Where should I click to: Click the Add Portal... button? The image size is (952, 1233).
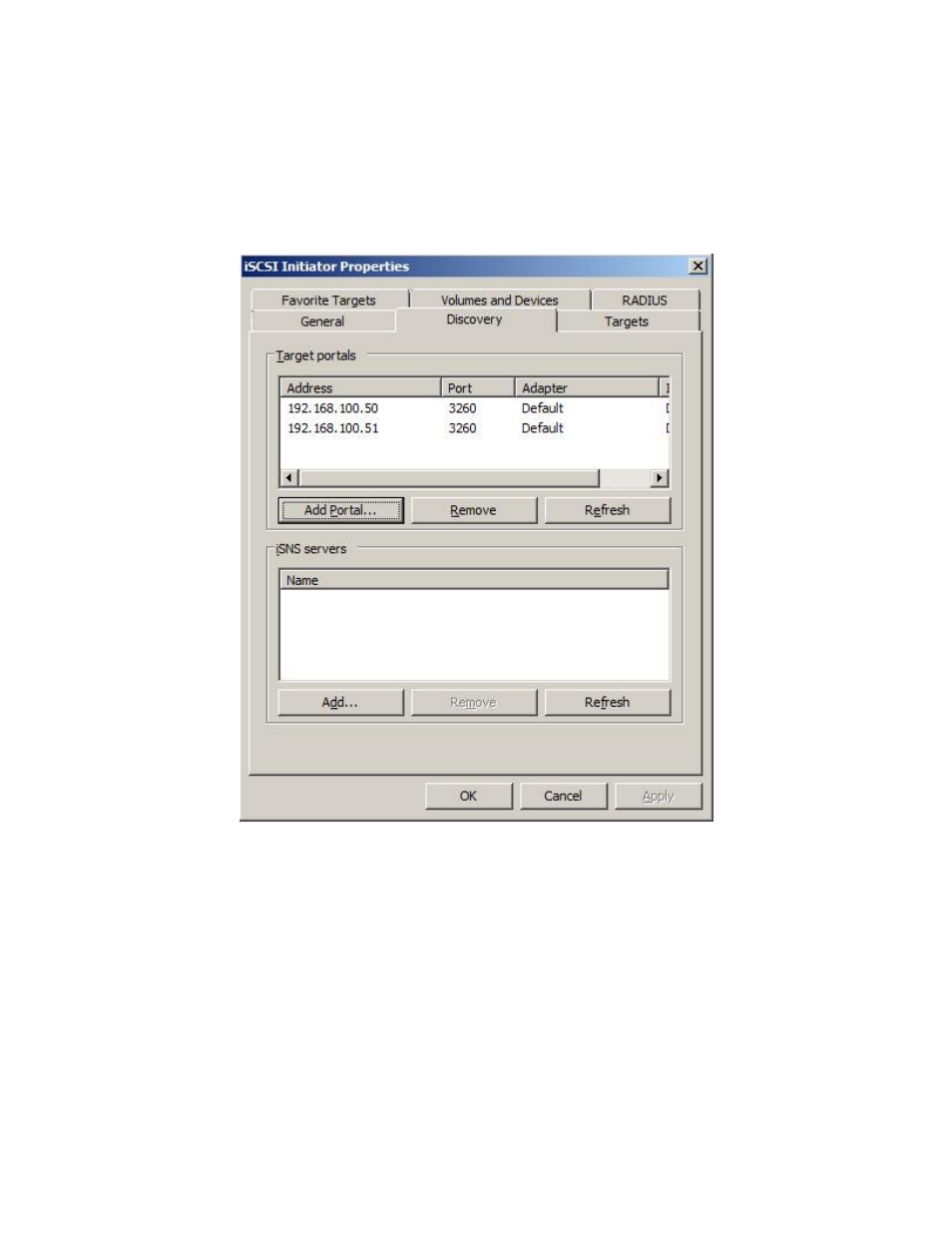340,510
